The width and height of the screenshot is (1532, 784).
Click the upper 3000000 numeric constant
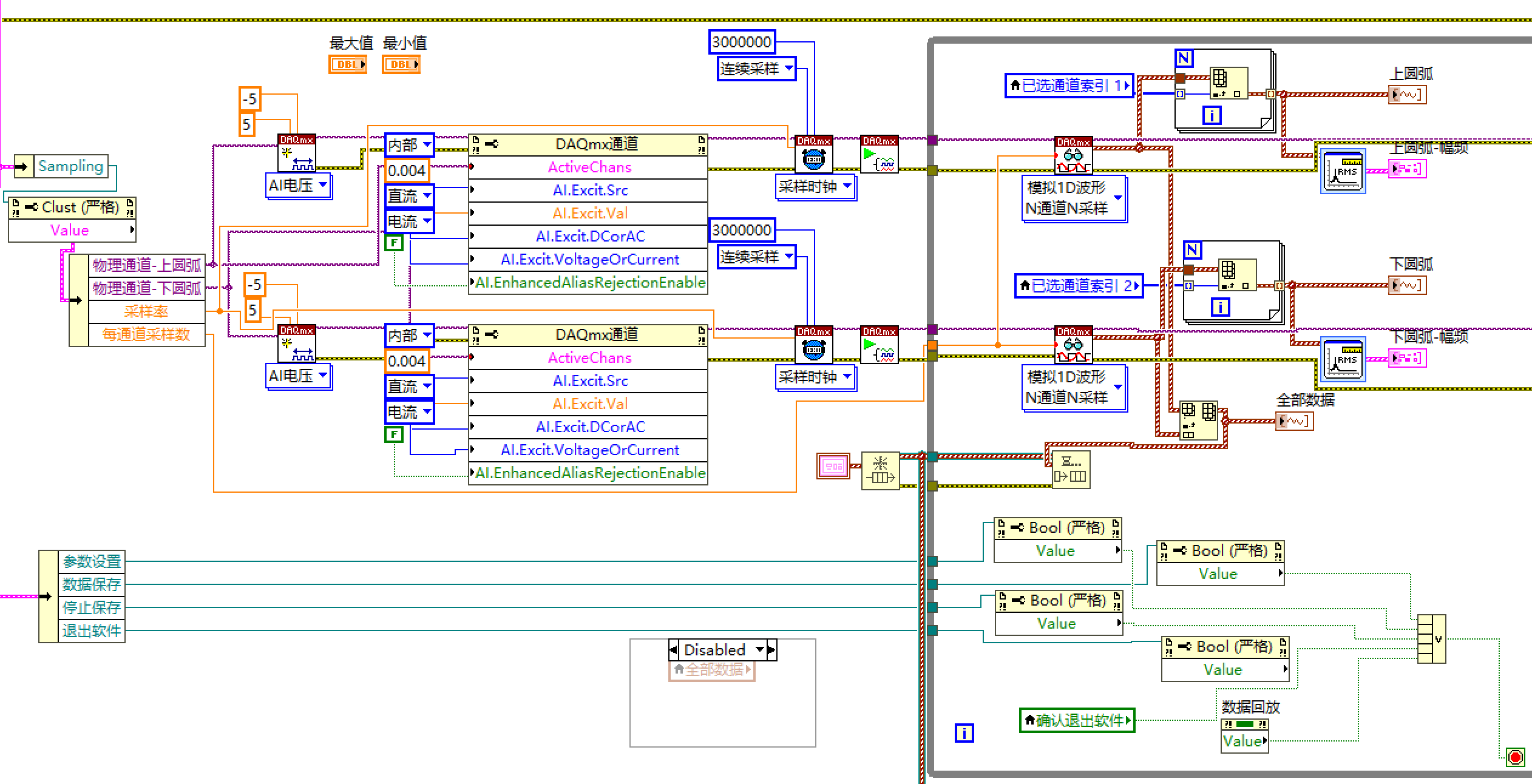tap(742, 42)
